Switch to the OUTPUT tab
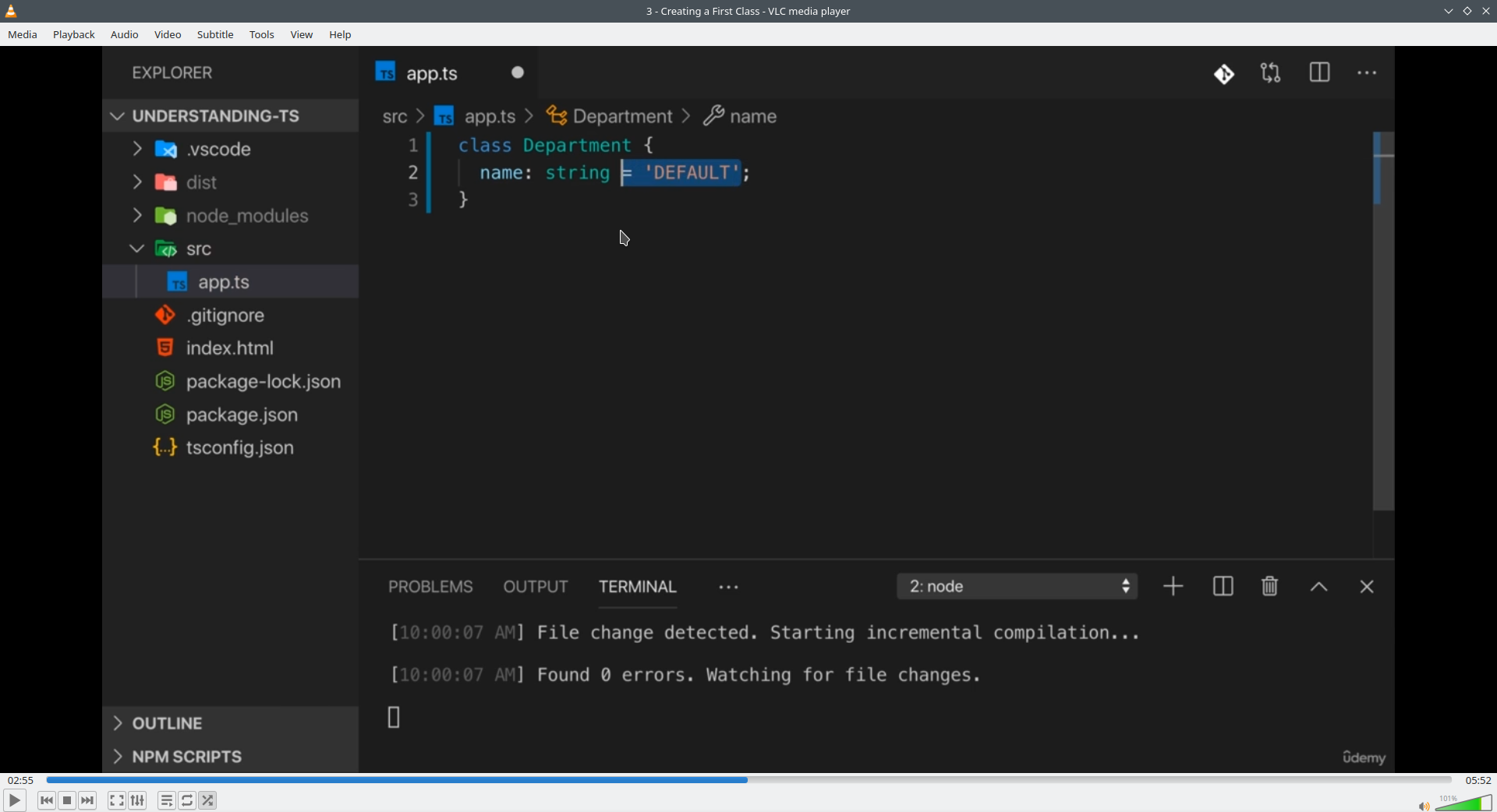Viewport: 1497px width, 812px height. (x=536, y=587)
